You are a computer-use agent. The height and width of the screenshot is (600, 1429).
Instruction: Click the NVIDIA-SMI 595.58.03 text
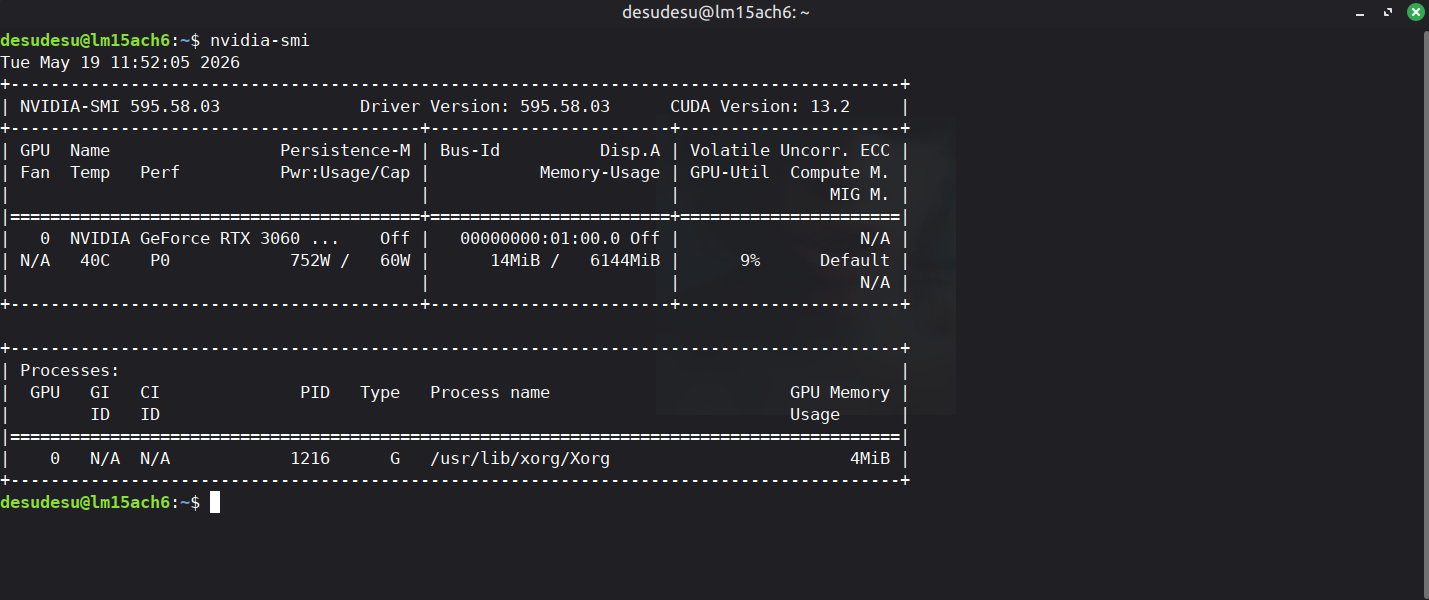pyautogui.click(x=120, y=106)
